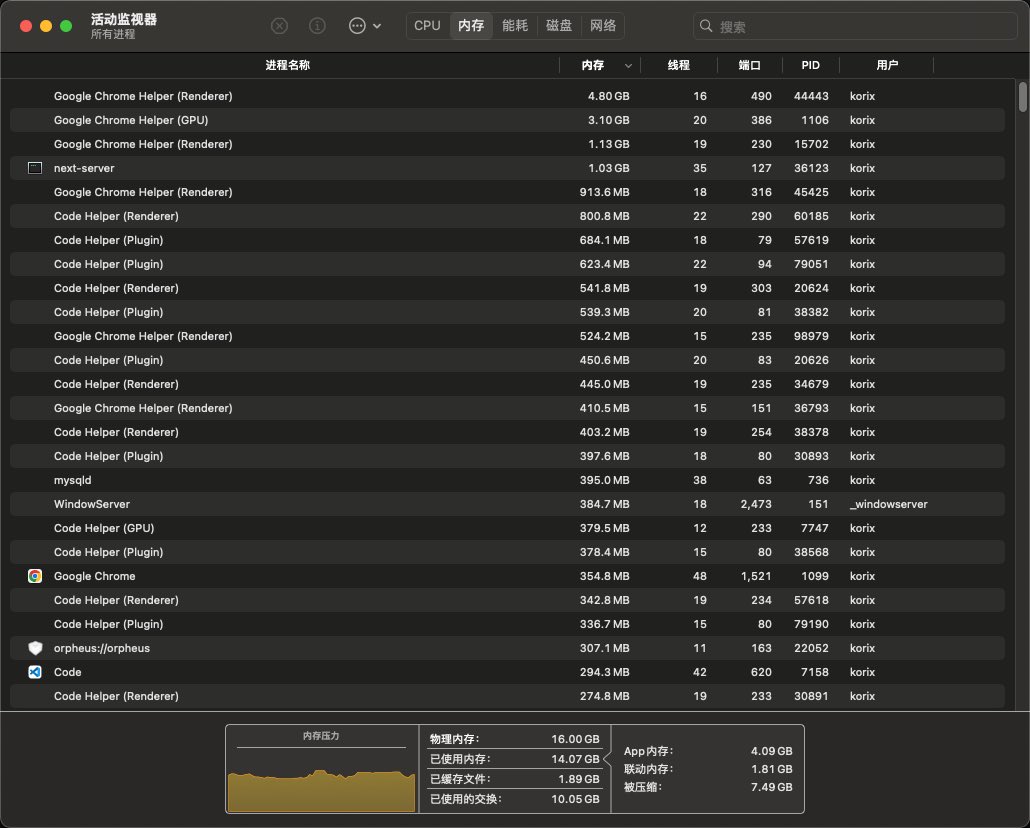The image size is (1030, 828).
Task: Select the mysqld process row
Action: click(507, 480)
